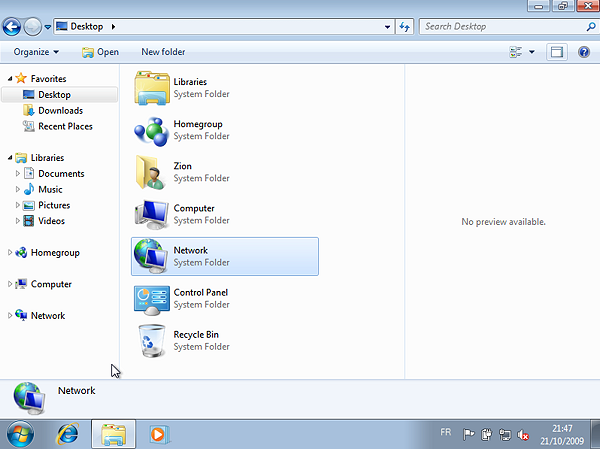Launch Internet Explorer from the taskbar
Screen dimensions: 600x449
[68, 434]
